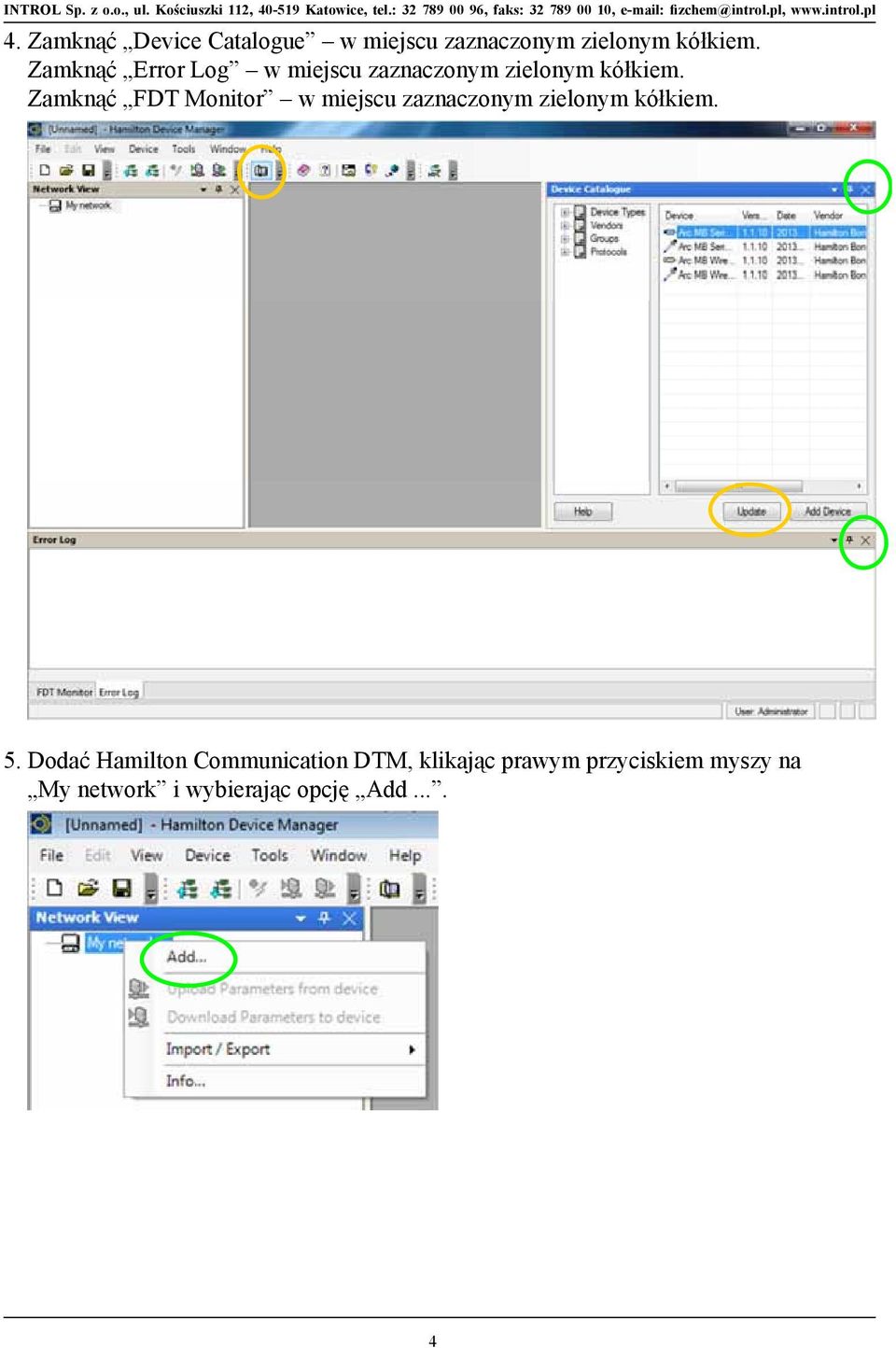Open View menu in lower screenshot

(147, 855)
